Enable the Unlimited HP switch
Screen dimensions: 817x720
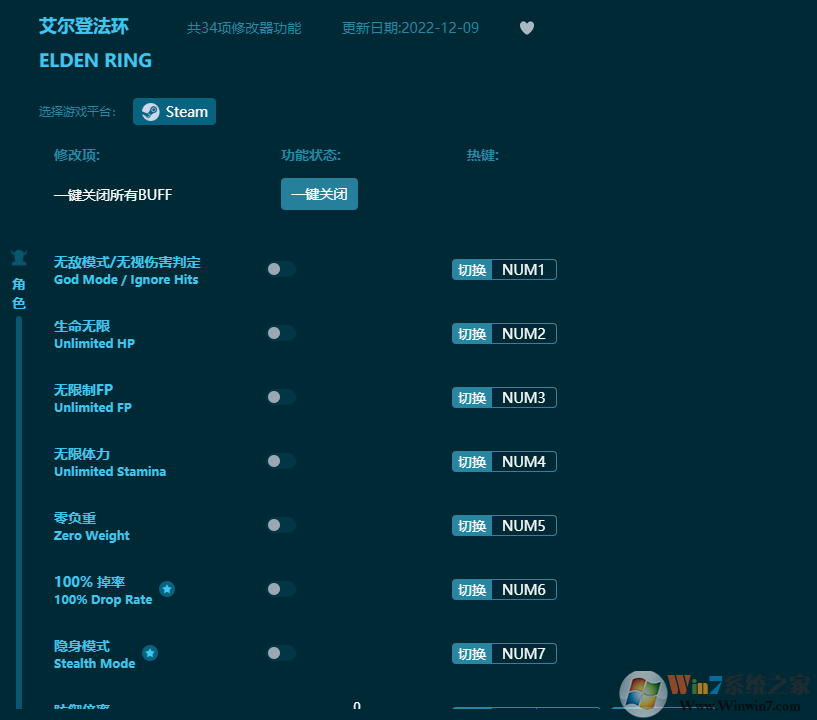[281, 333]
